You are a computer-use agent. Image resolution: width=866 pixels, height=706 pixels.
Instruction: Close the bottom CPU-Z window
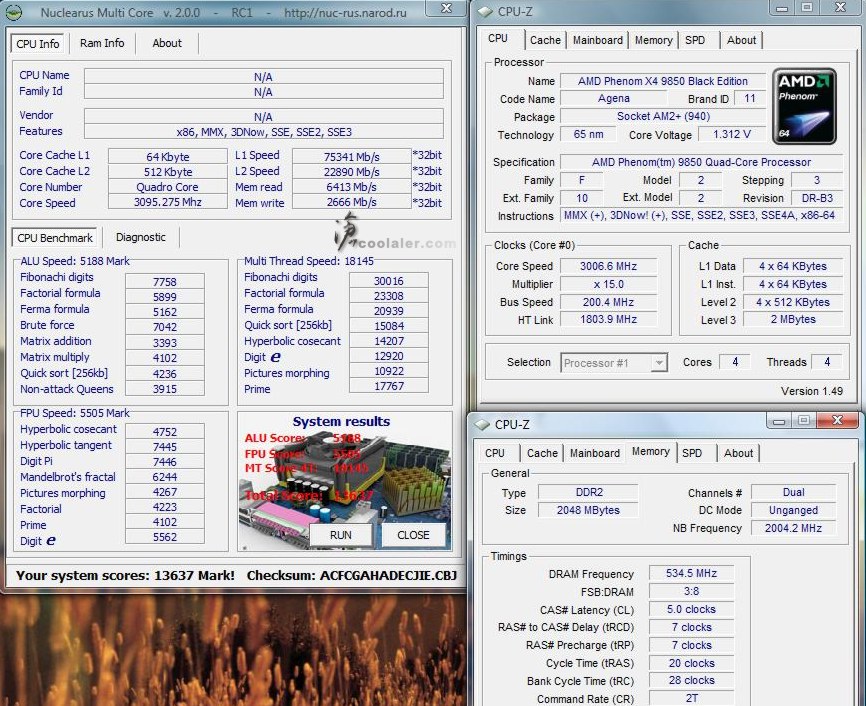[837, 420]
